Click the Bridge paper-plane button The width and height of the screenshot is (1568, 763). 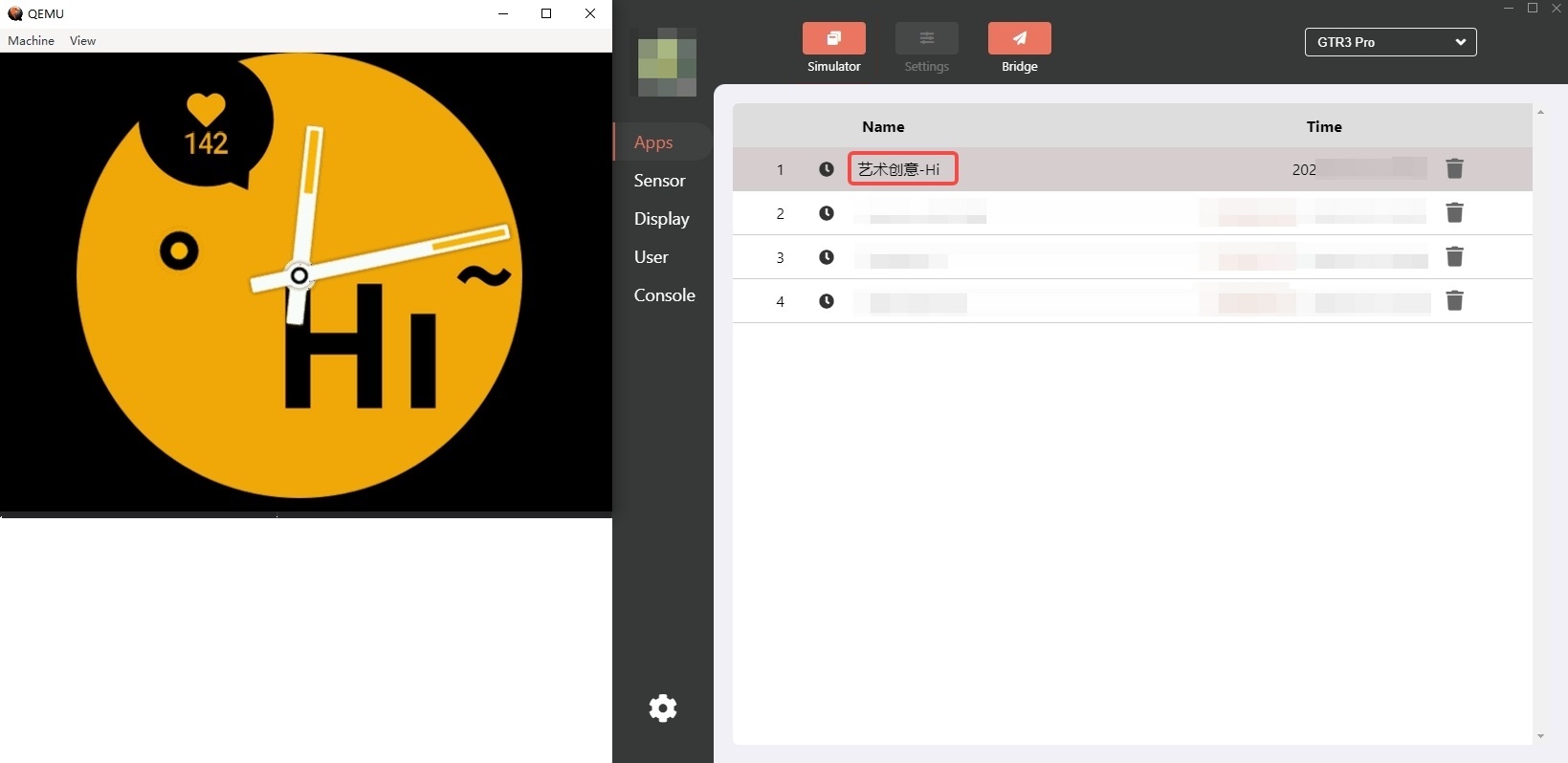pyautogui.click(x=1019, y=39)
